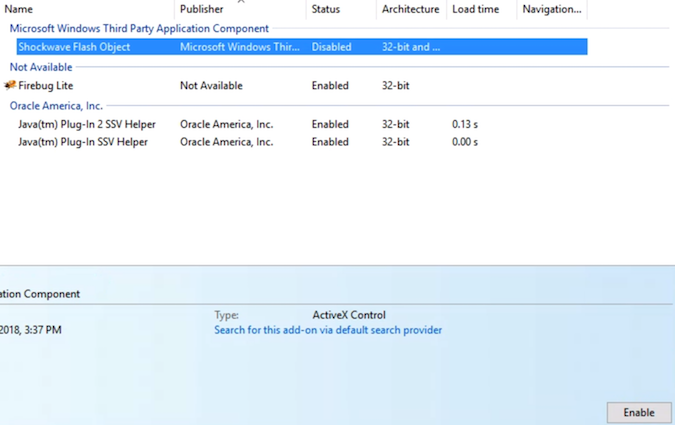This screenshot has width=675, height=425.
Task: Click the 0.00 s load time value
Action: (465, 142)
